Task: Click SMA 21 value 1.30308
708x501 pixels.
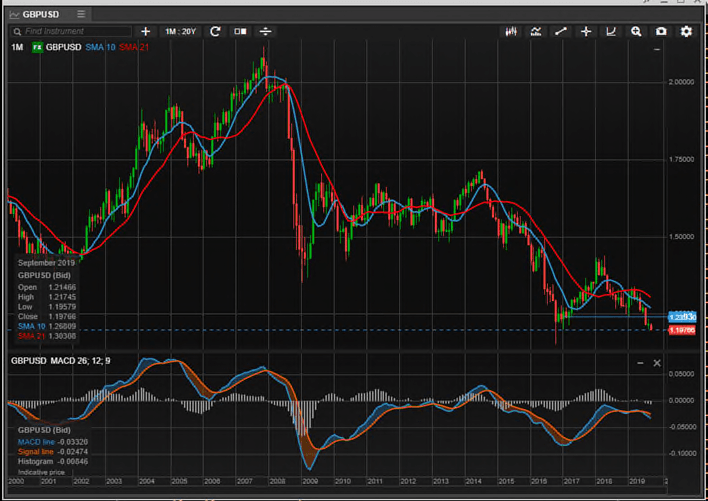Action: (x=62, y=336)
